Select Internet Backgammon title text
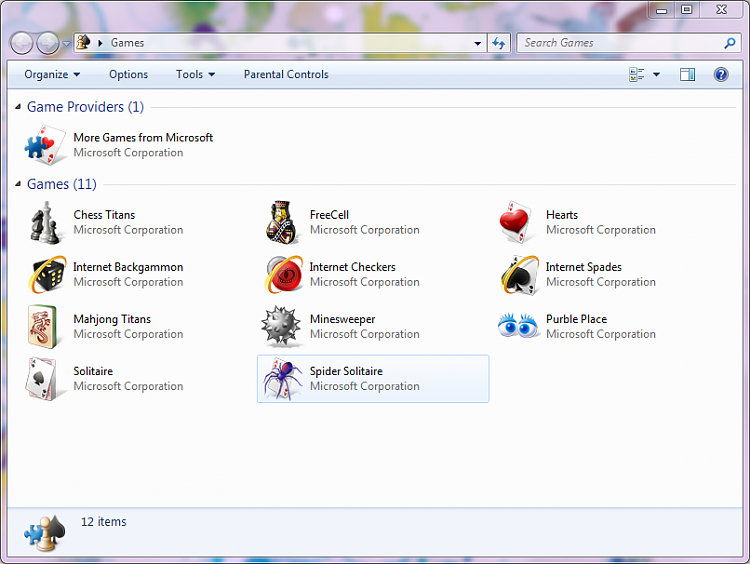Image resolution: width=750 pixels, height=564 pixels. (x=128, y=267)
